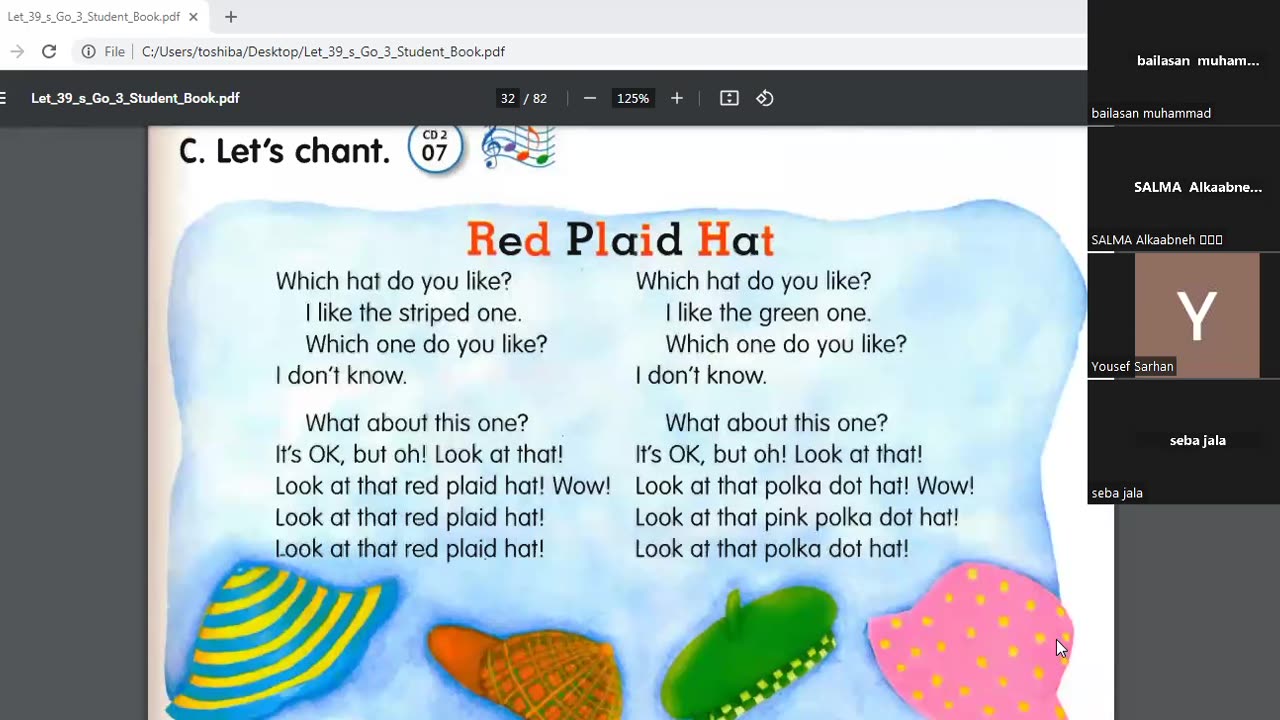Select bailasan muhammad participant tile
The height and width of the screenshot is (720, 1280).
pyautogui.click(x=1183, y=62)
